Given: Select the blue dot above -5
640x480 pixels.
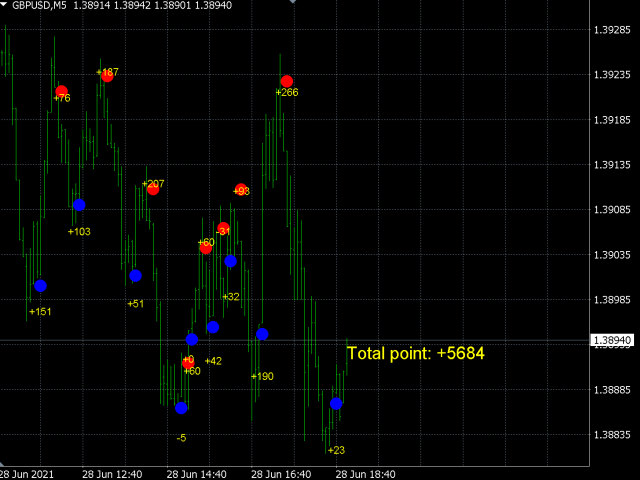Looking at the screenshot, I should [x=181, y=408].
